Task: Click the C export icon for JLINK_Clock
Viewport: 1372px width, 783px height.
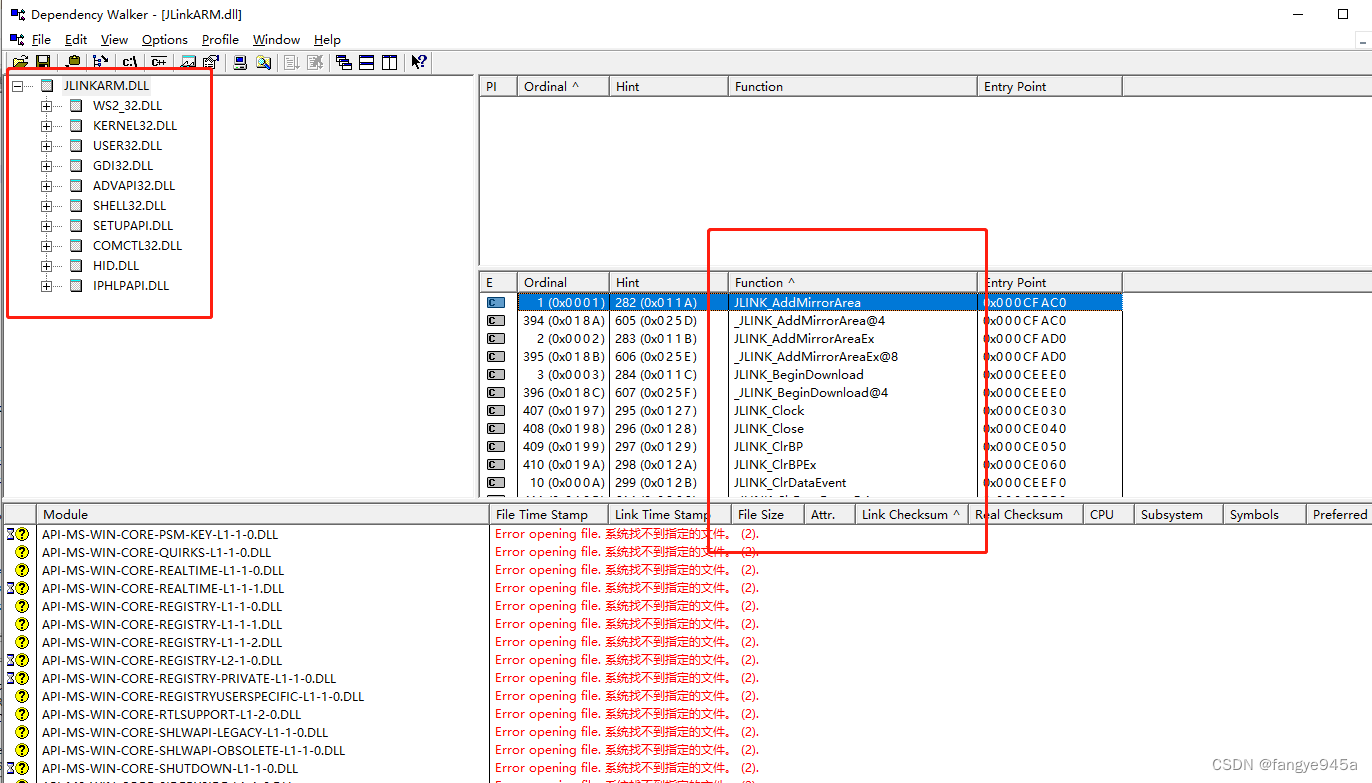Action: [x=496, y=411]
